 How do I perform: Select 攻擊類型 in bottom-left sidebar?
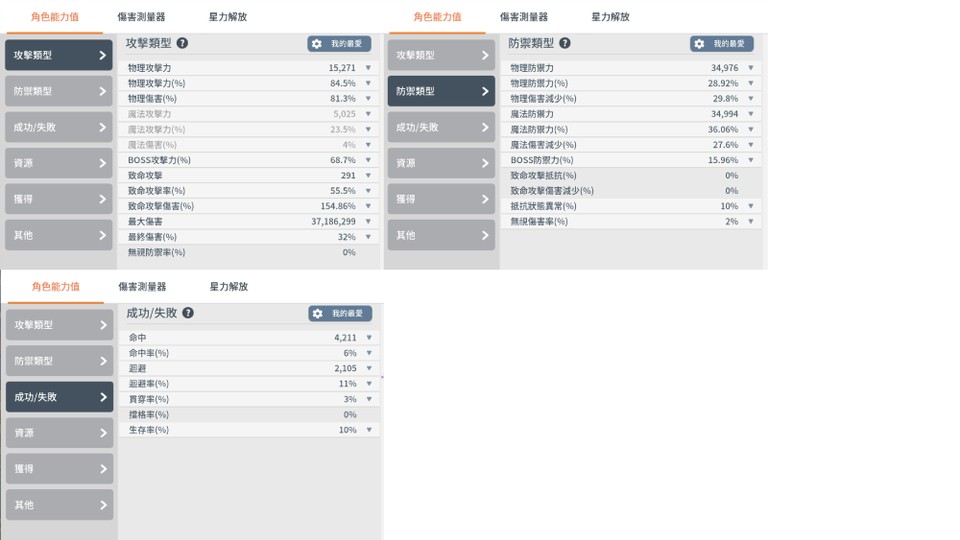(x=59, y=325)
